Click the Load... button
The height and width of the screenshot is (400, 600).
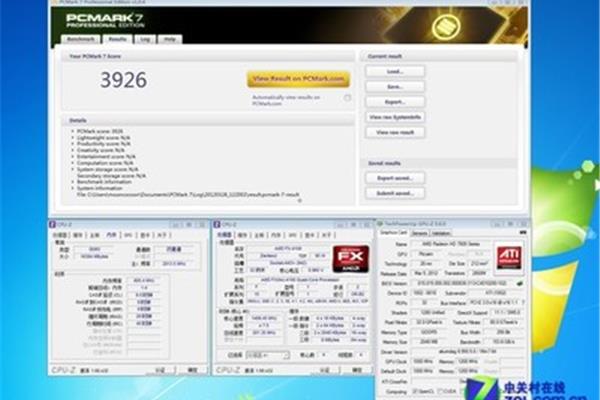coord(395,72)
